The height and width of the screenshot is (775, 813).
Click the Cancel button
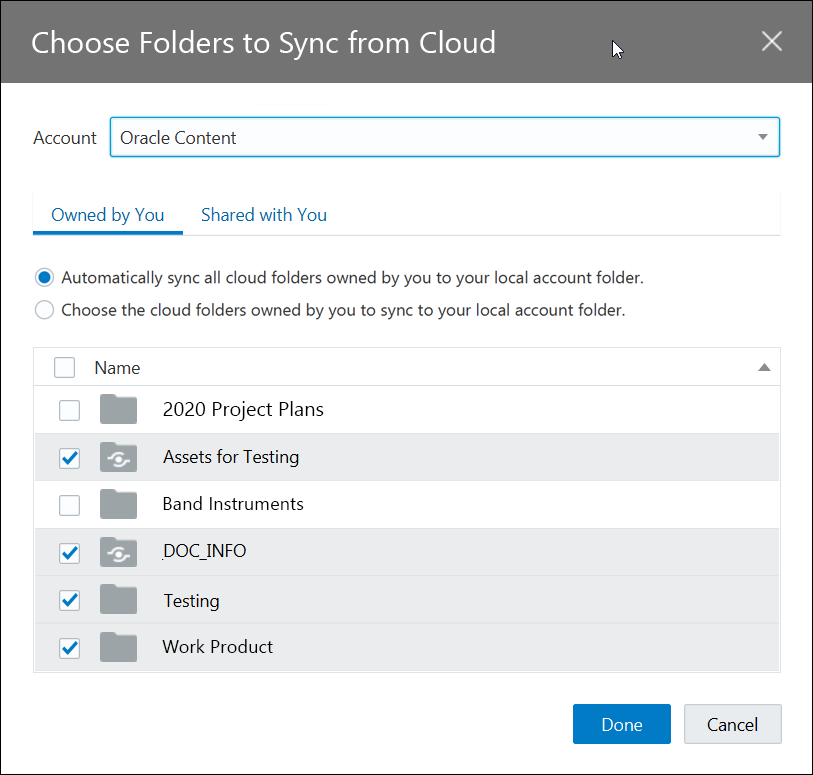pyautogui.click(x=732, y=725)
